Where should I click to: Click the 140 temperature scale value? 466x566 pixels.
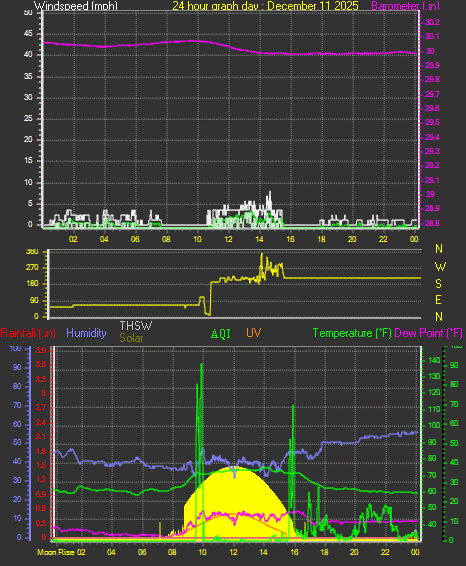[x=434, y=360]
